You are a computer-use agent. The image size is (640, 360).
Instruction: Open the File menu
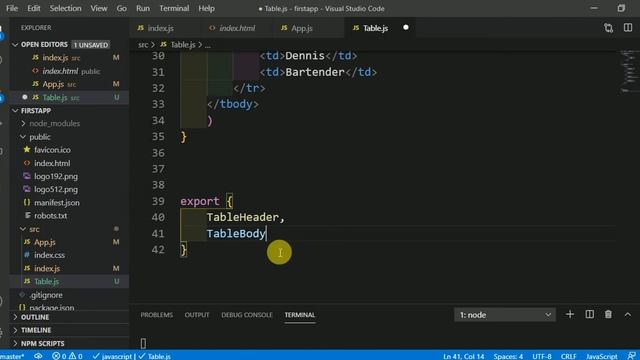pos(12,8)
